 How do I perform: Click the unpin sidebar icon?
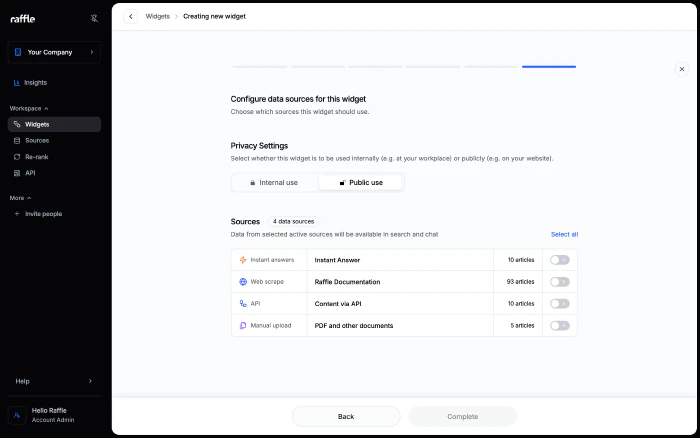pos(94,18)
